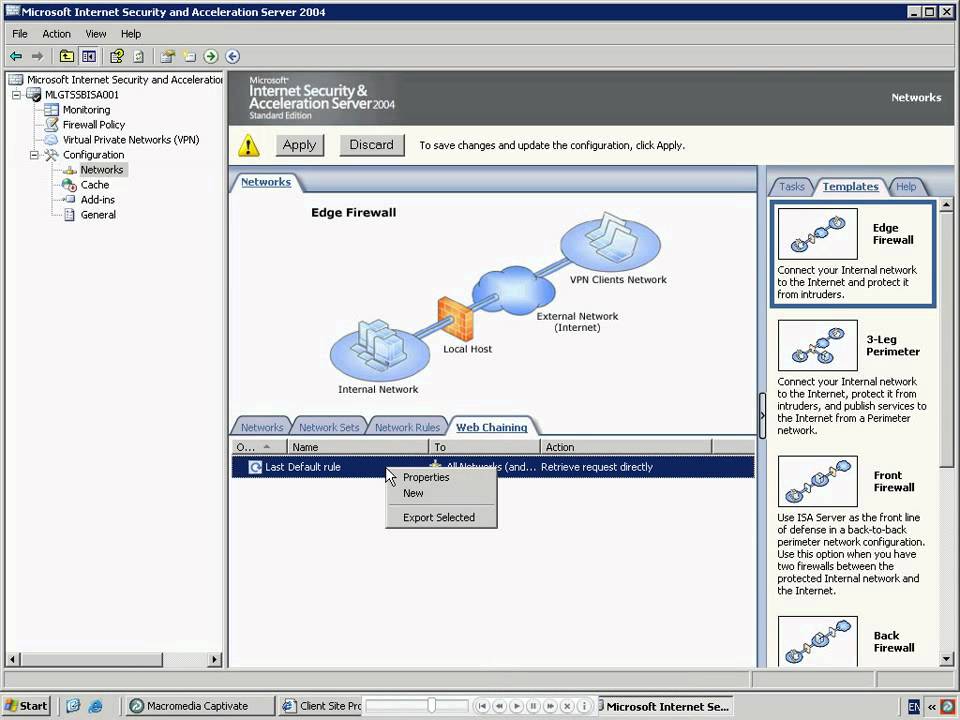This screenshot has width=960, height=720.
Task: Open Internet Explorer from quick launch
Action: pos(95,706)
